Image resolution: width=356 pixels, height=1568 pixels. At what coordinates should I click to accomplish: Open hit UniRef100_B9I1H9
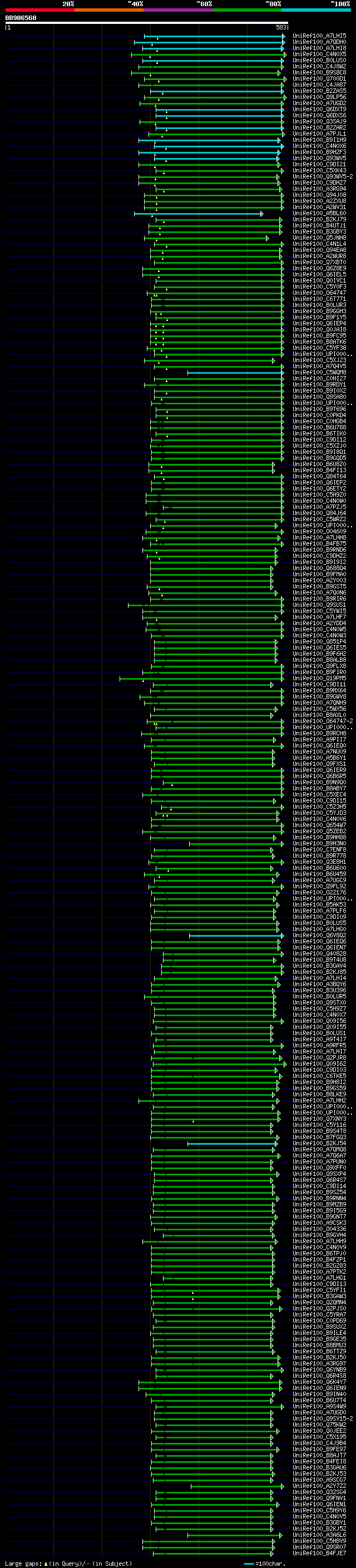(319, 140)
